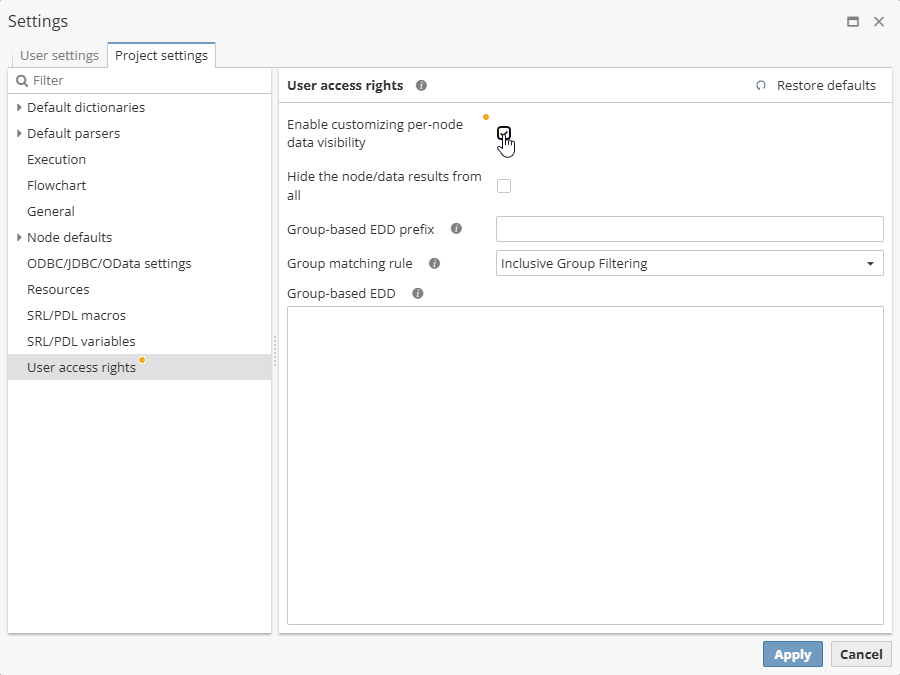Click the restore window icon in the title bar
900x675 pixels.
tap(853, 21)
